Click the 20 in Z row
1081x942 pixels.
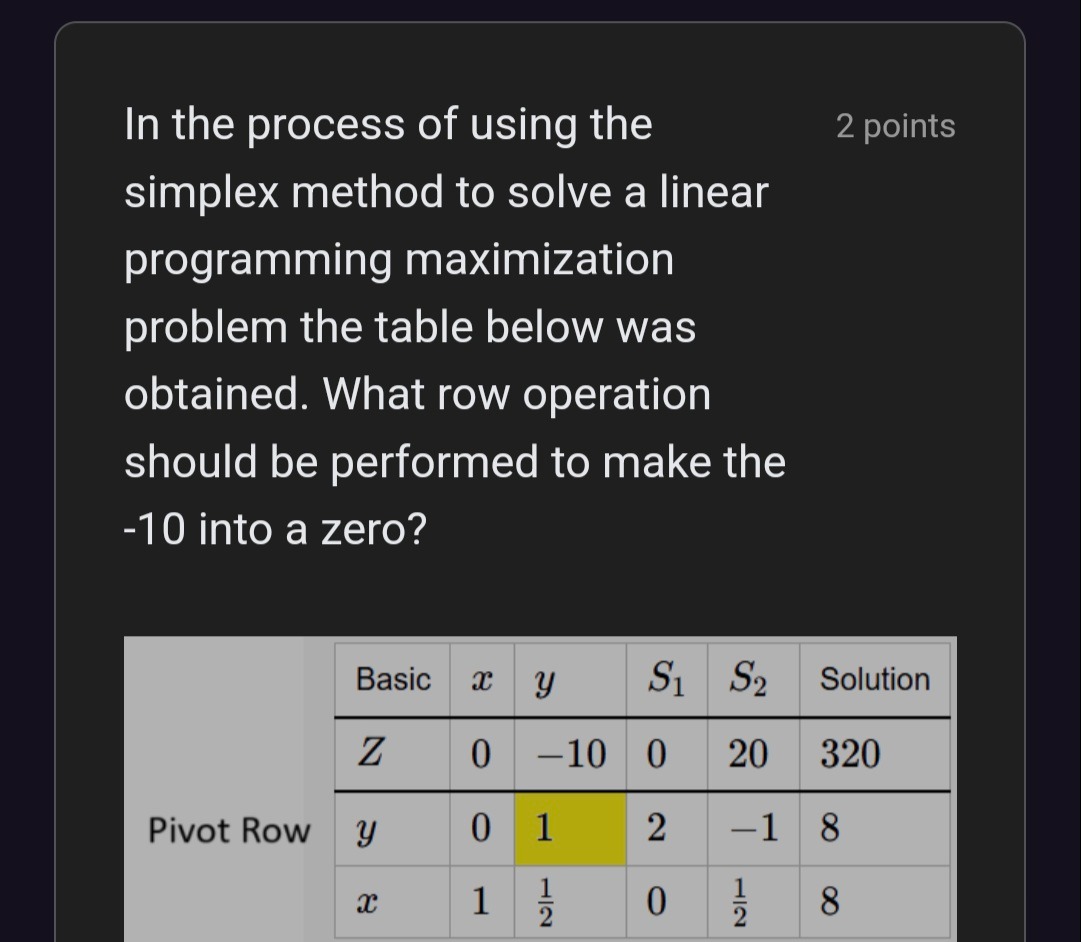point(748,753)
